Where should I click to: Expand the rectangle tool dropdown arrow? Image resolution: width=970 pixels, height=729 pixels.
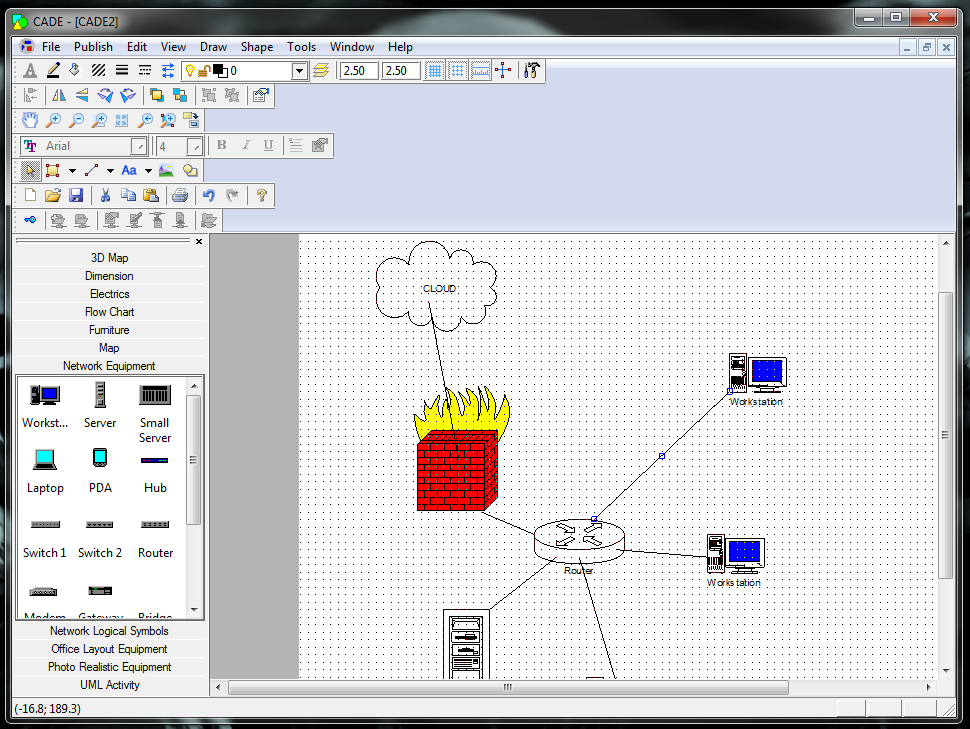click(x=72, y=171)
